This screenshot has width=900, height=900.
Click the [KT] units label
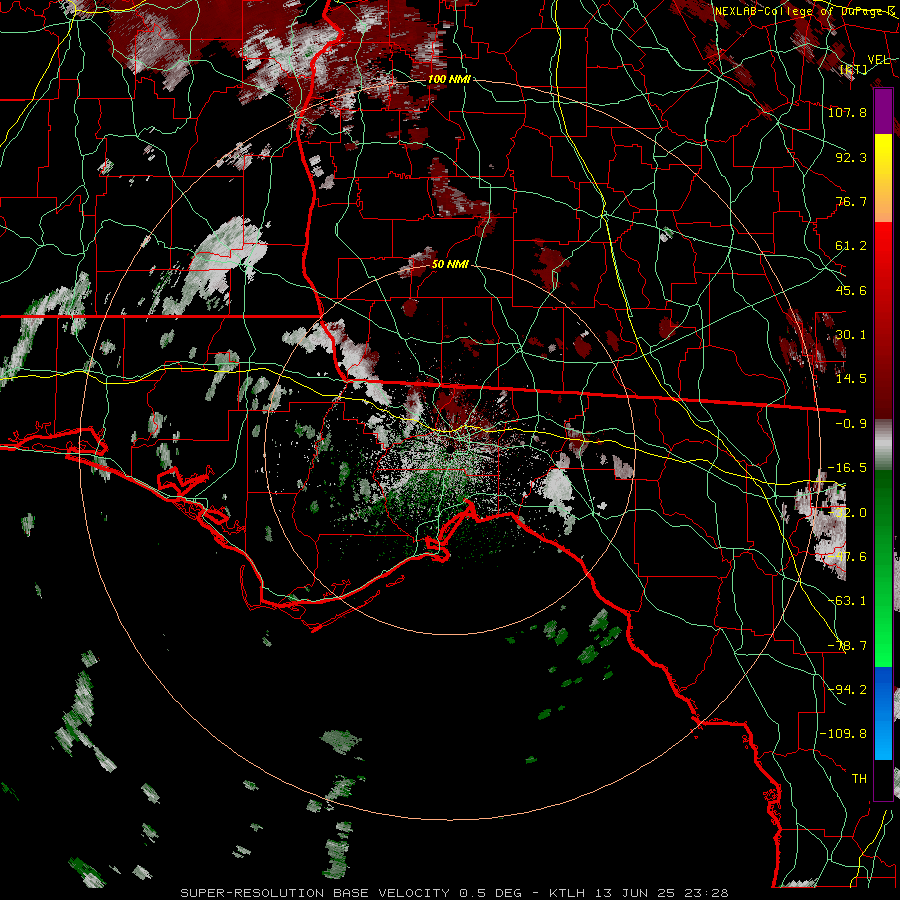pos(854,70)
